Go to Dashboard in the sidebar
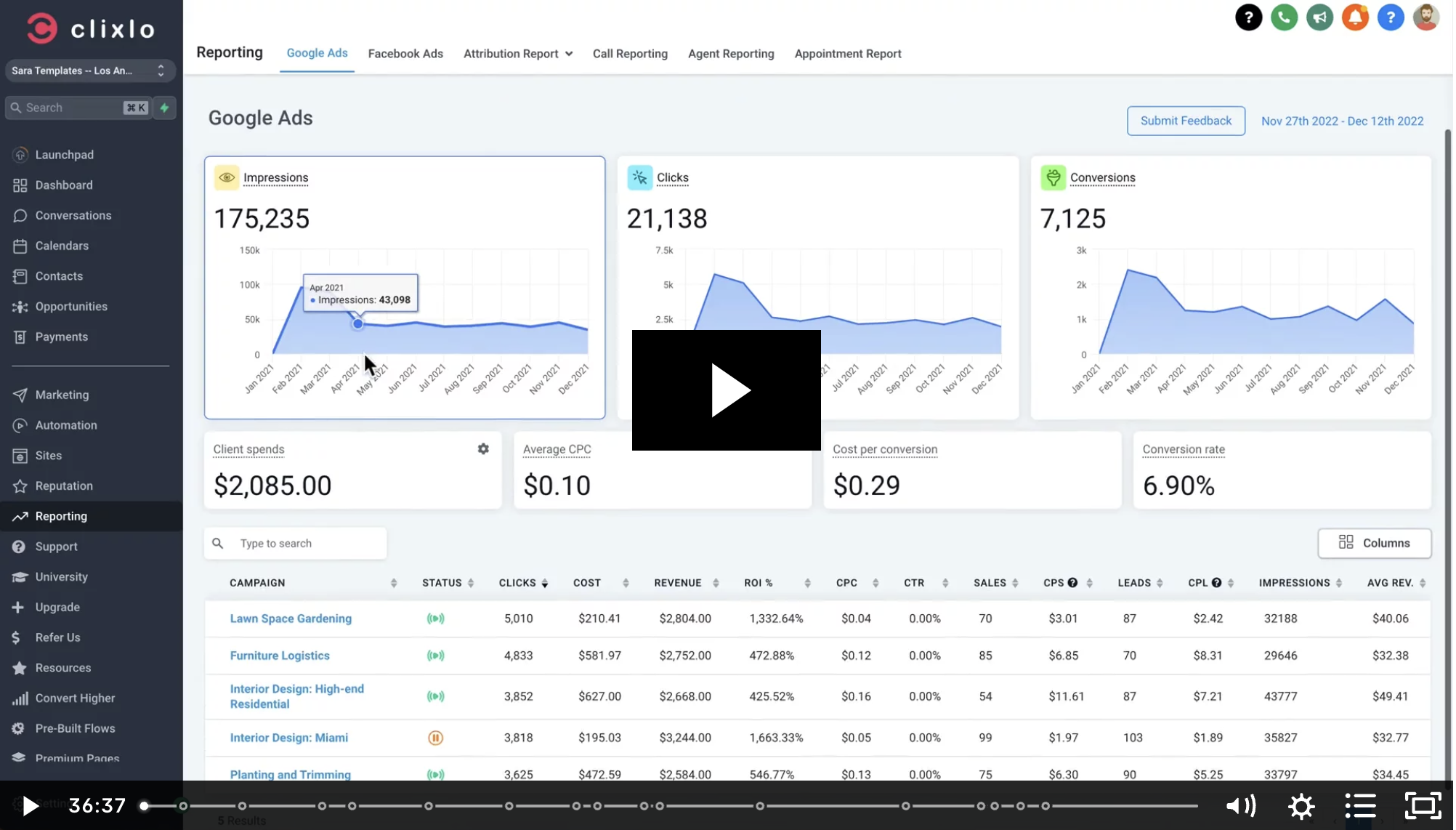Screen dimensions: 1456x830 click(64, 185)
